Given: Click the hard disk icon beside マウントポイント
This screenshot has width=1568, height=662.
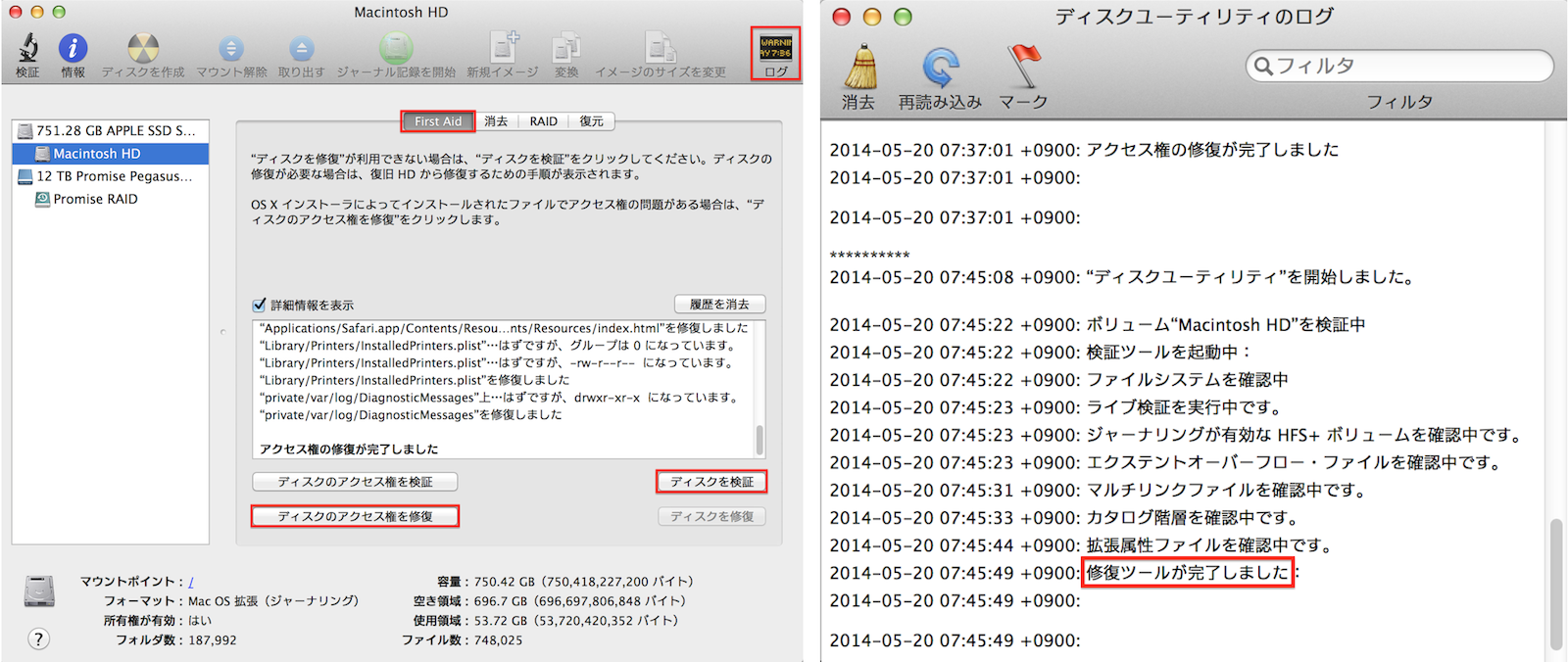Looking at the screenshot, I should tap(39, 591).
